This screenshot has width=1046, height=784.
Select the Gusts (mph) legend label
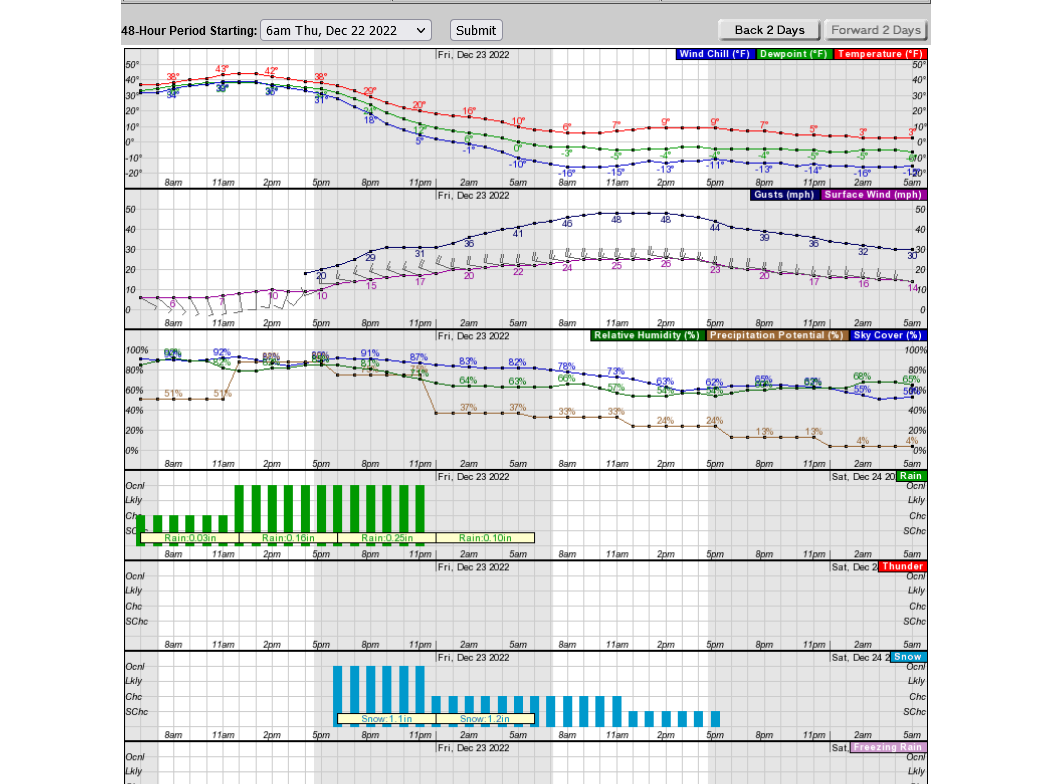[784, 195]
